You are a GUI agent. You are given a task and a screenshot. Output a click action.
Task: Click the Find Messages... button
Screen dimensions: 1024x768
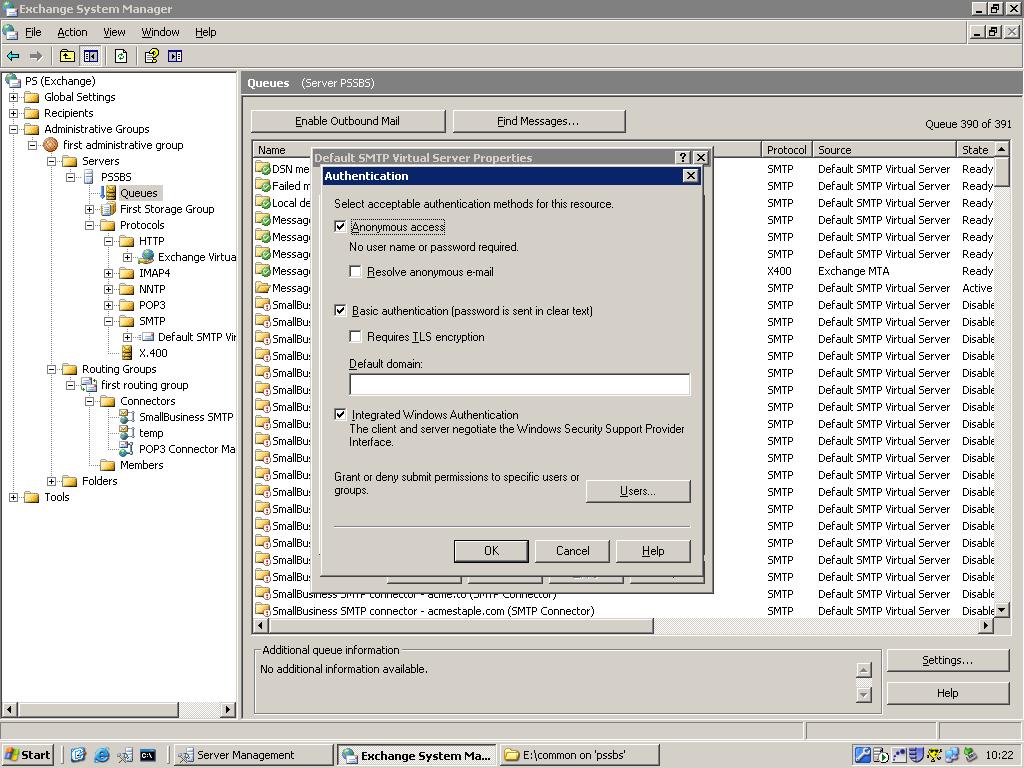(x=538, y=121)
